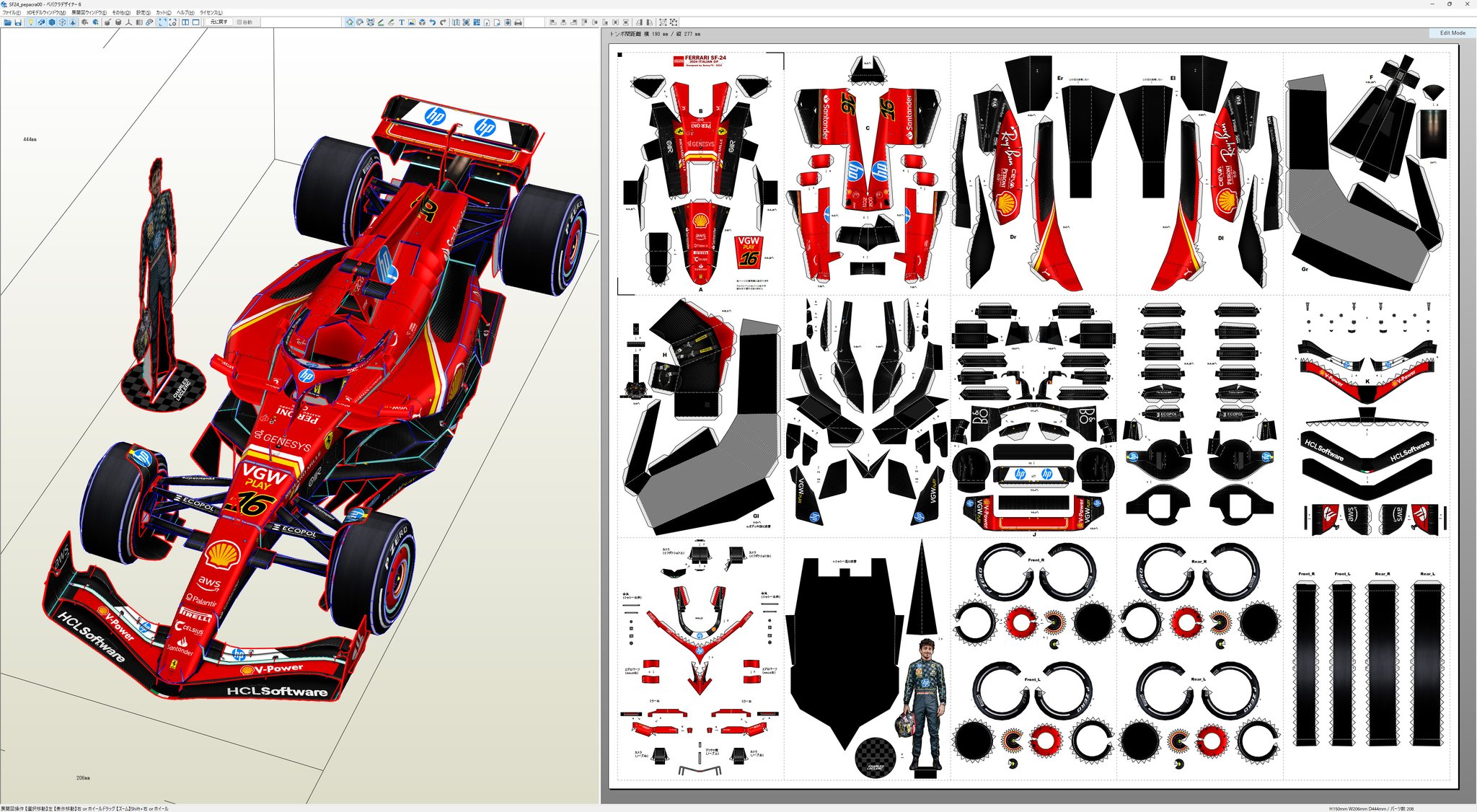Tick the 自動 checkbox

click(x=240, y=22)
